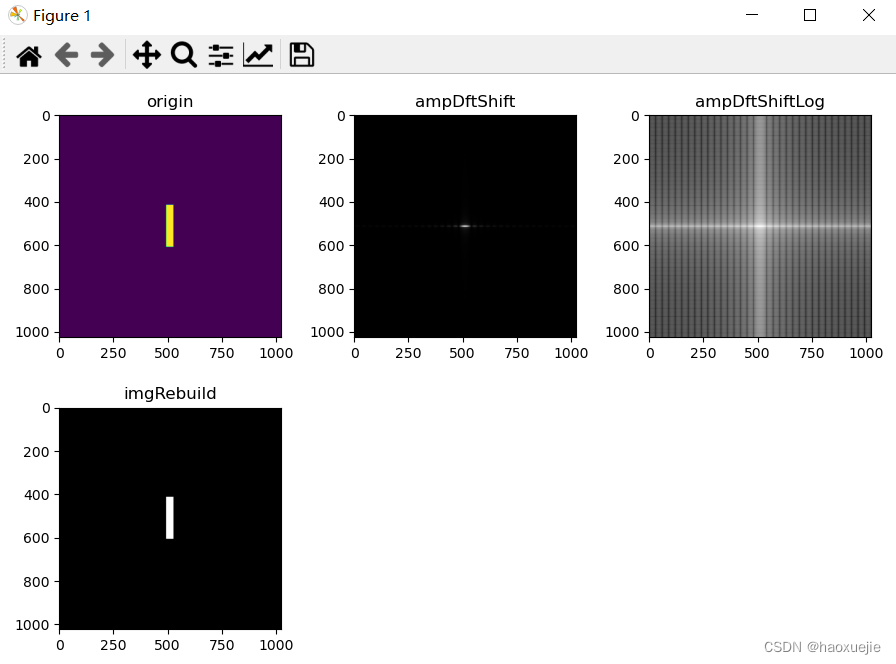Screen dimensions: 896x664
Task: Maximize the Figure 1 window
Action: click(810, 15)
